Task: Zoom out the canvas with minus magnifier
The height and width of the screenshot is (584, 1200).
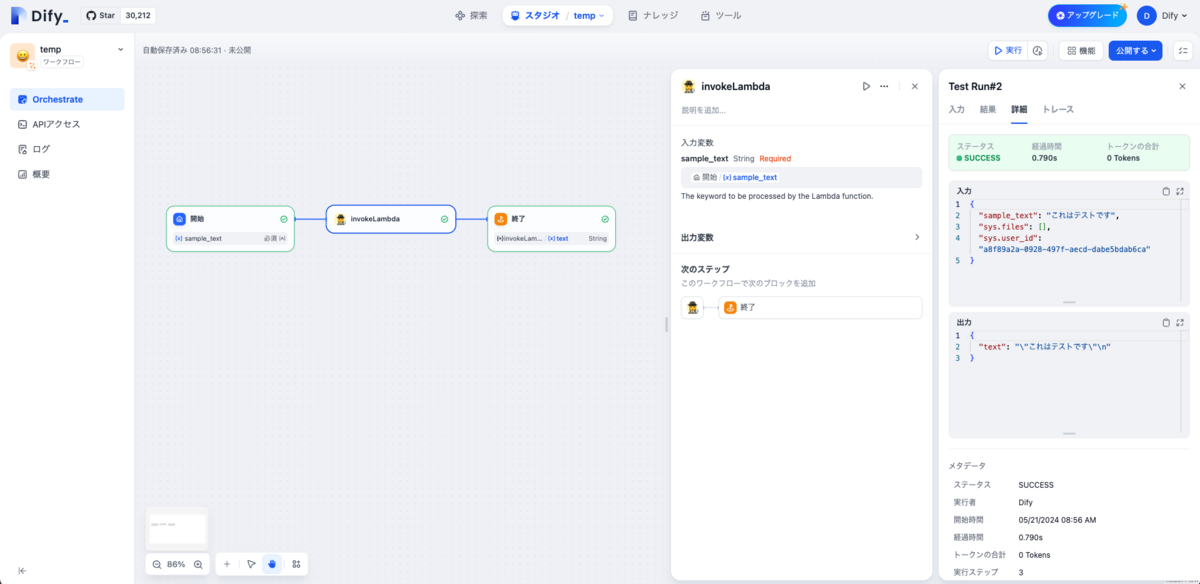Action: point(157,564)
